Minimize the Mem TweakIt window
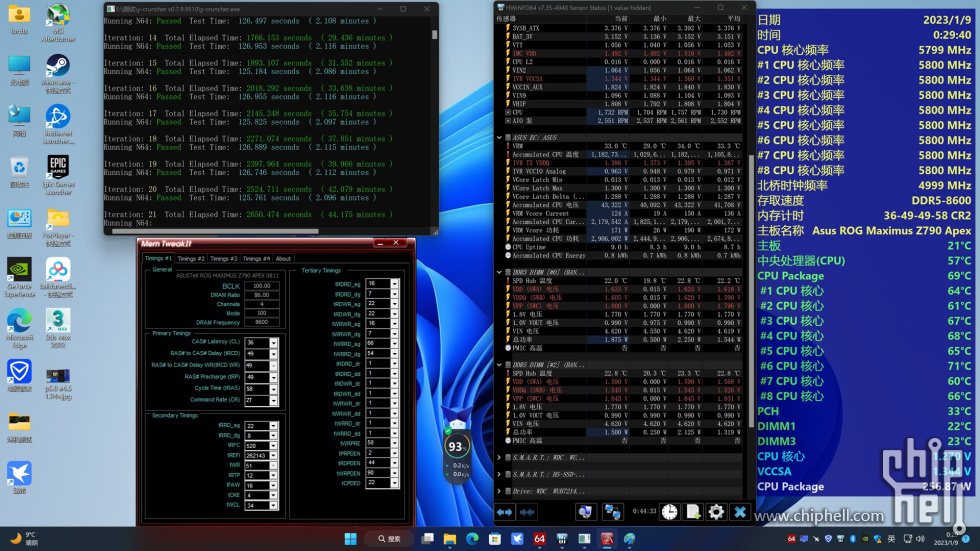This screenshot has height=551, width=980. pos(379,243)
